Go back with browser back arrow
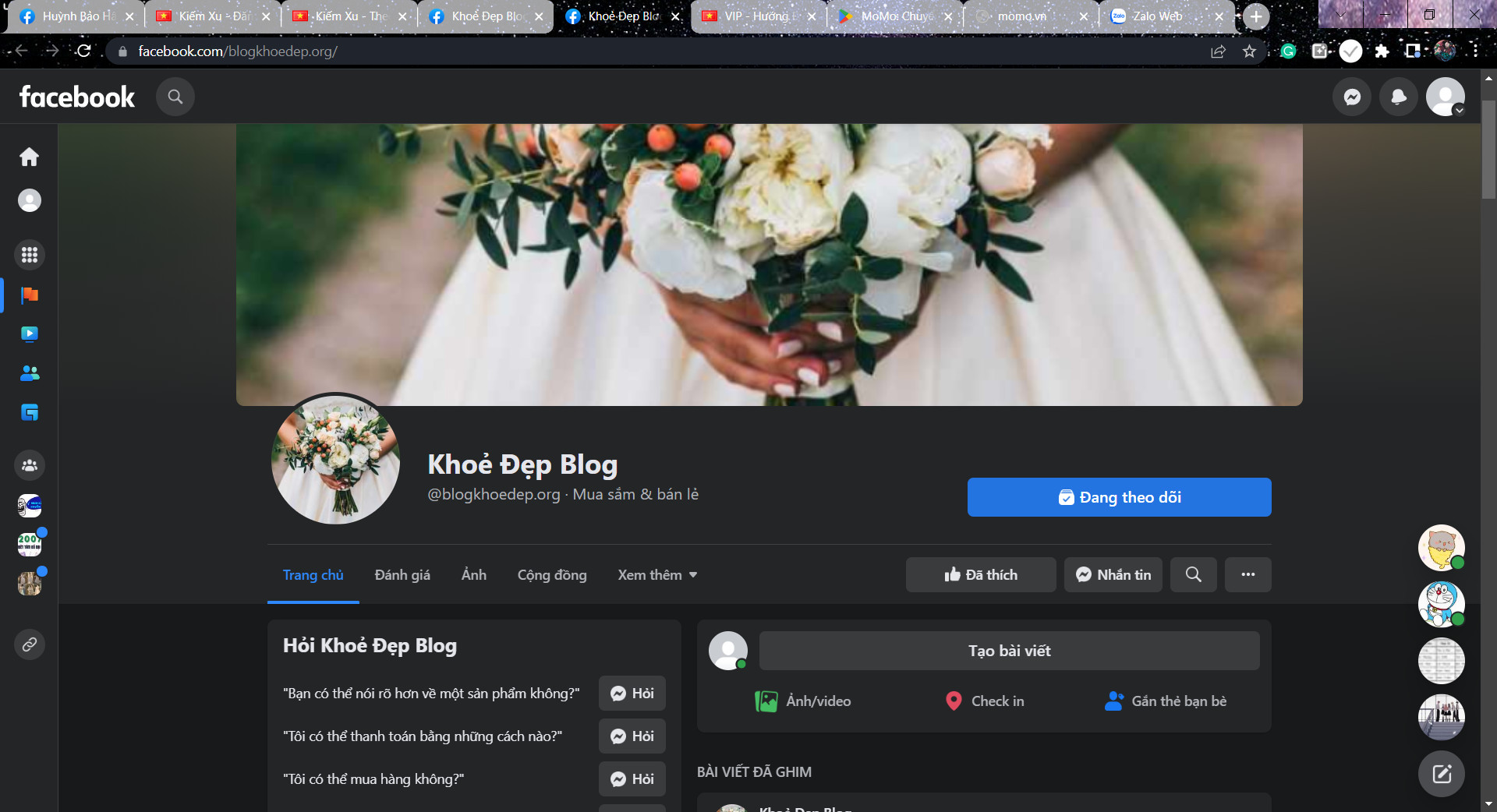Image resolution: width=1497 pixels, height=812 pixels. click(x=21, y=51)
